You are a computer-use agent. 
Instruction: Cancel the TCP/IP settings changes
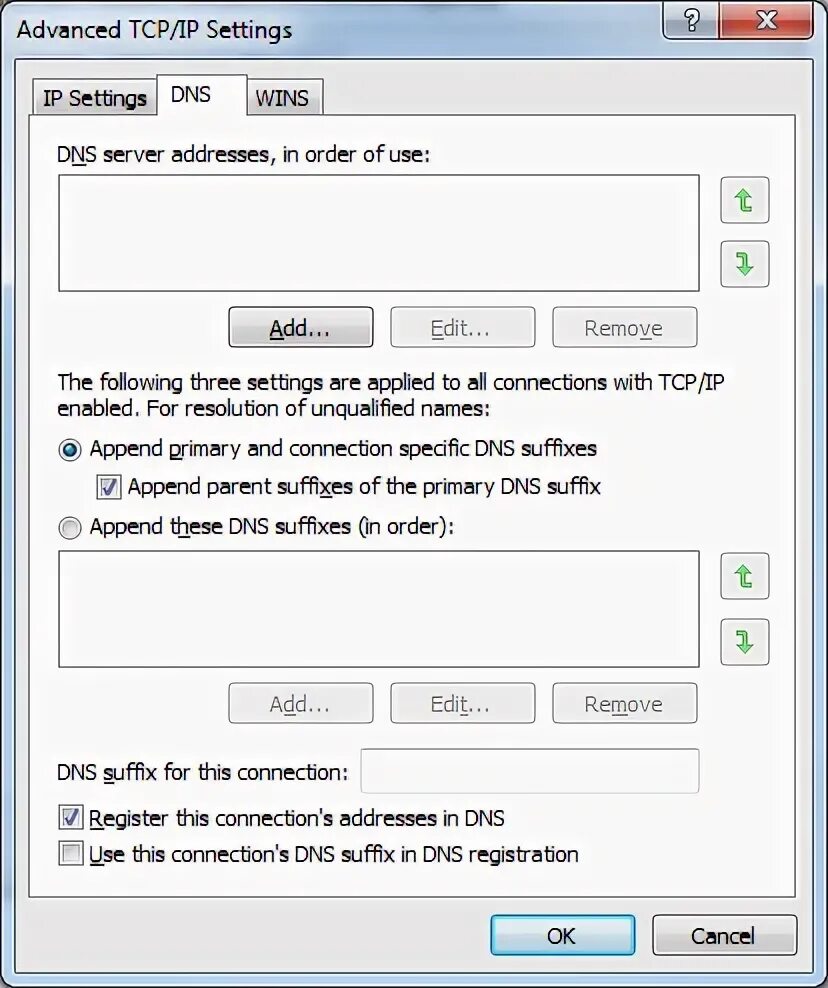[725, 935]
